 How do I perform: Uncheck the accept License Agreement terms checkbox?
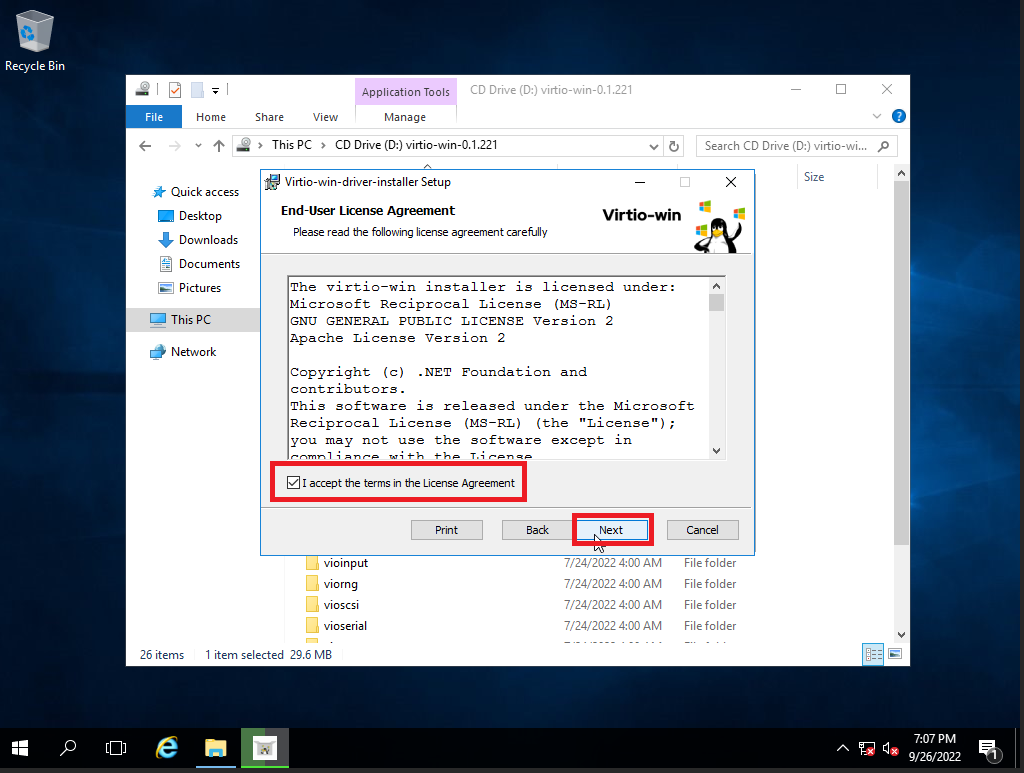293,482
